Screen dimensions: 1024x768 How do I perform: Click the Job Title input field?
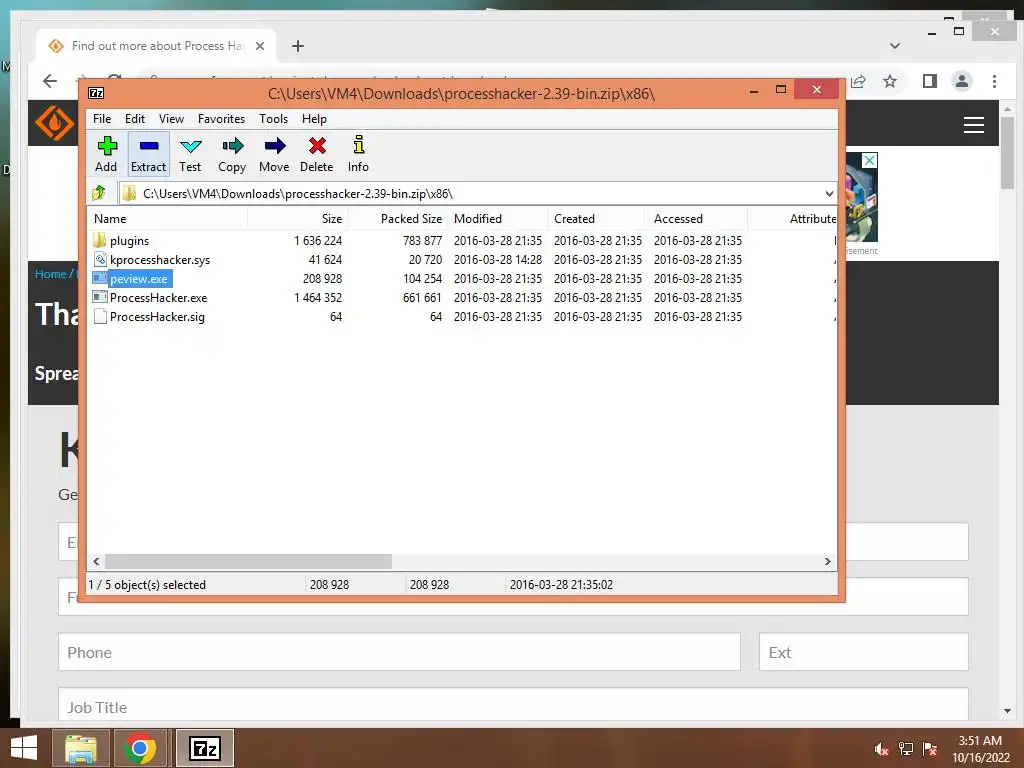click(x=513, y=705)
